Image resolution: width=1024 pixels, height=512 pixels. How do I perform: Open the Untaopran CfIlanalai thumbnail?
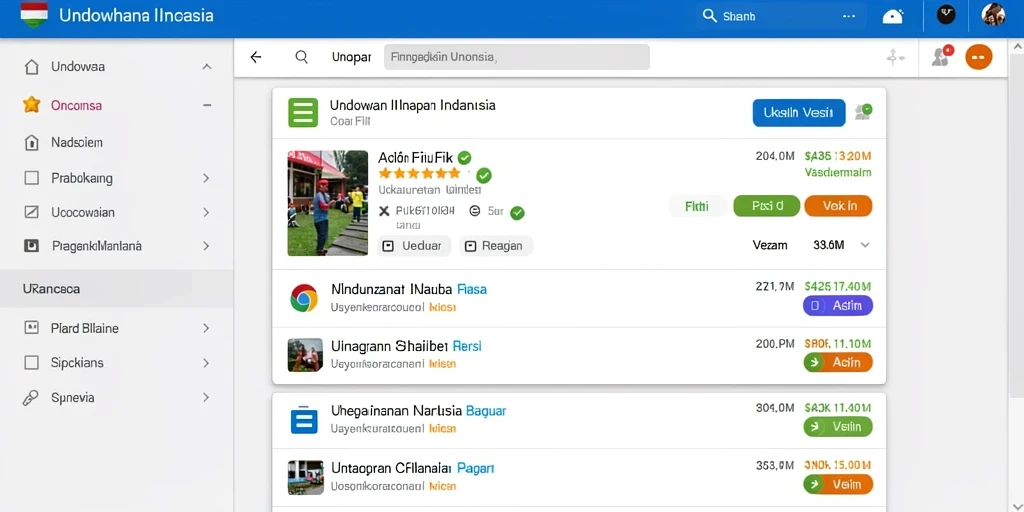coord(306,477)
